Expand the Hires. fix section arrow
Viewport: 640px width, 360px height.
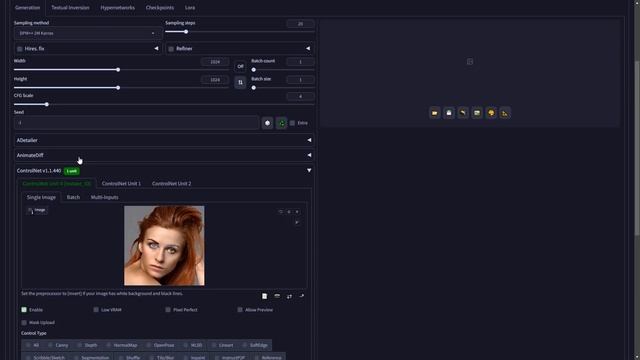[x=156, y=49]
